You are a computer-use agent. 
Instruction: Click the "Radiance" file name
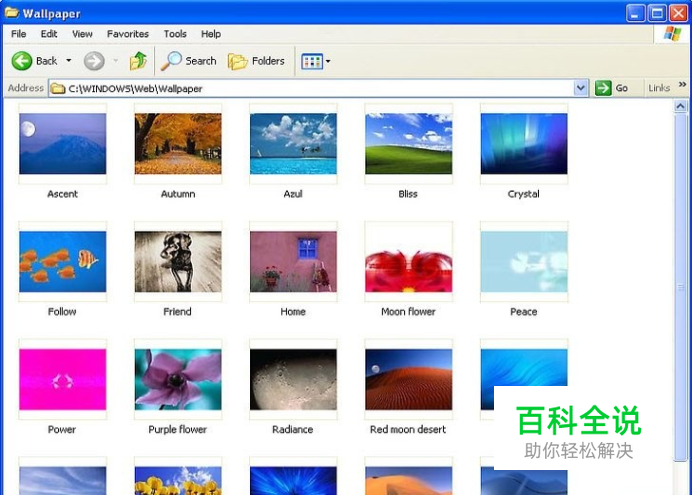click(x=293, y=429)
